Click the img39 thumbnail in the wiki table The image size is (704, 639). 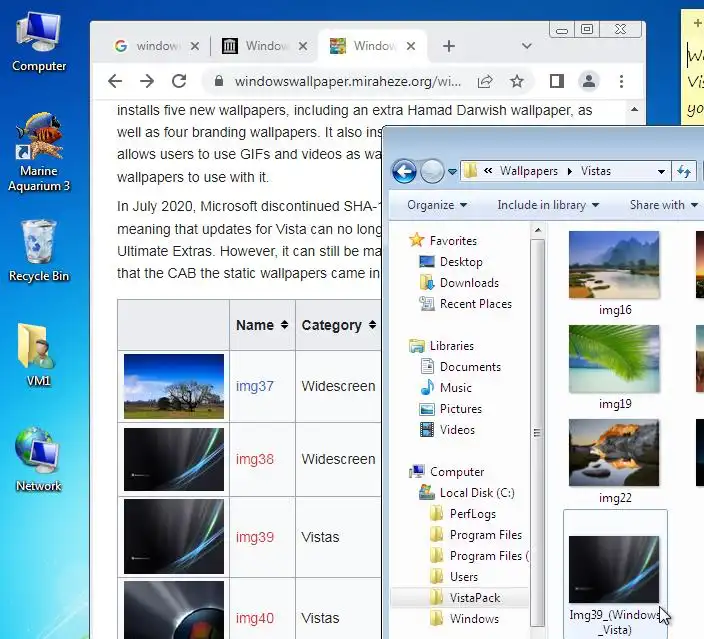pyautogui.click(x=174, y=536)
